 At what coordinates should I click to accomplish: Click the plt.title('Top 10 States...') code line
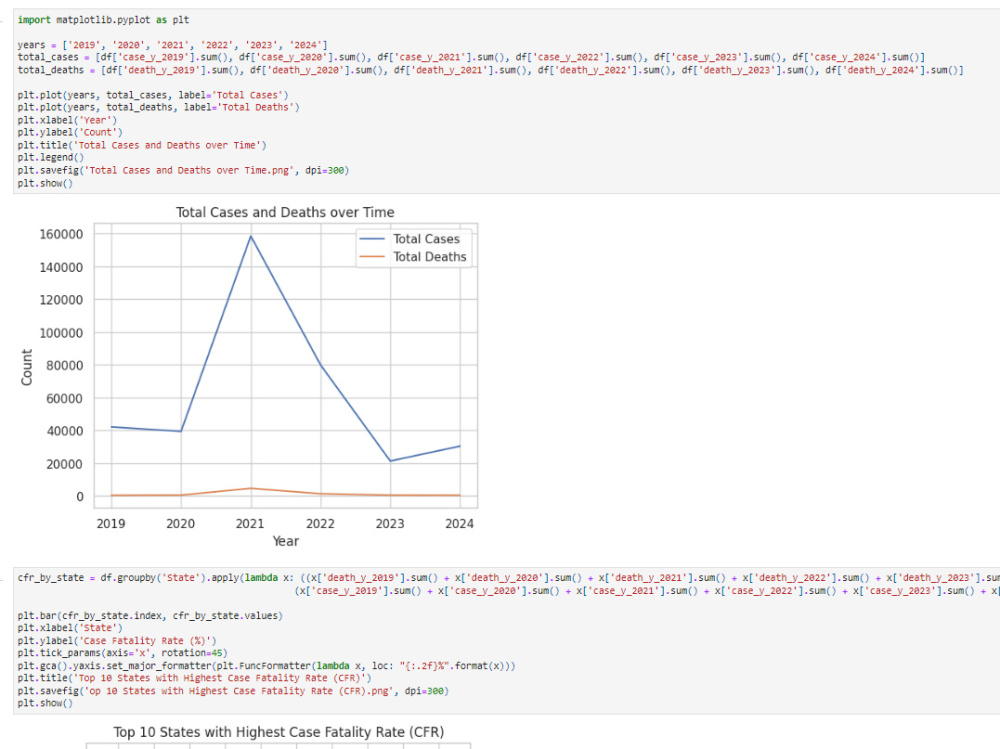pyautogui.click(x=195, y=678)
